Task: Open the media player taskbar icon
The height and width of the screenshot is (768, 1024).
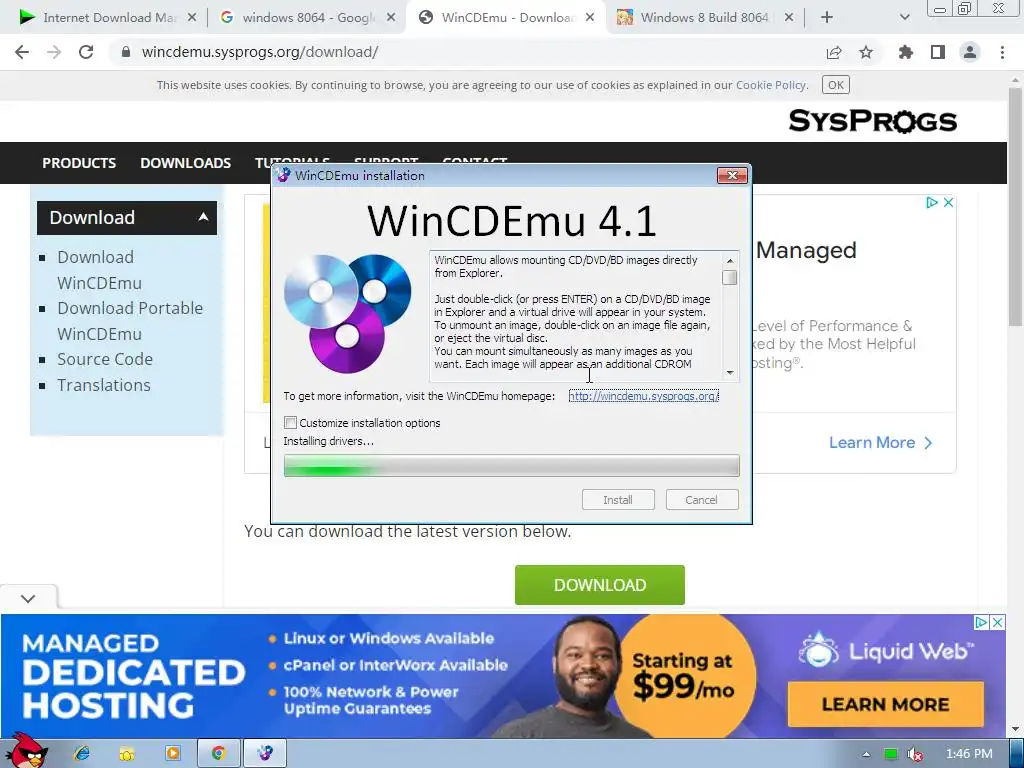Action: coord(172,754)
